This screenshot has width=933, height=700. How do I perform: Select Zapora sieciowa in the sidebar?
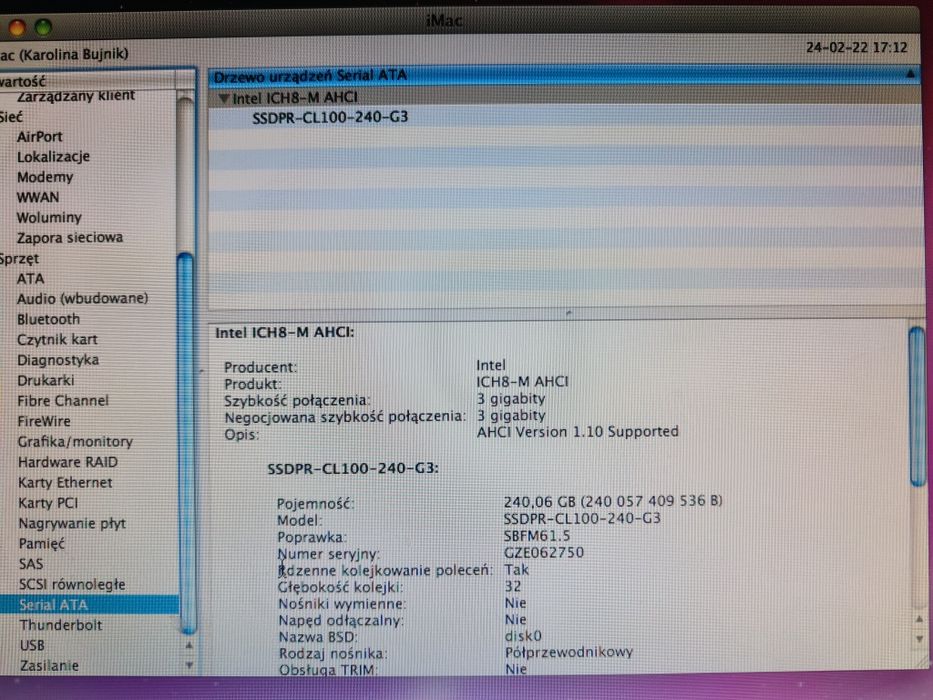pyautogui.click(x=70, y=238)
